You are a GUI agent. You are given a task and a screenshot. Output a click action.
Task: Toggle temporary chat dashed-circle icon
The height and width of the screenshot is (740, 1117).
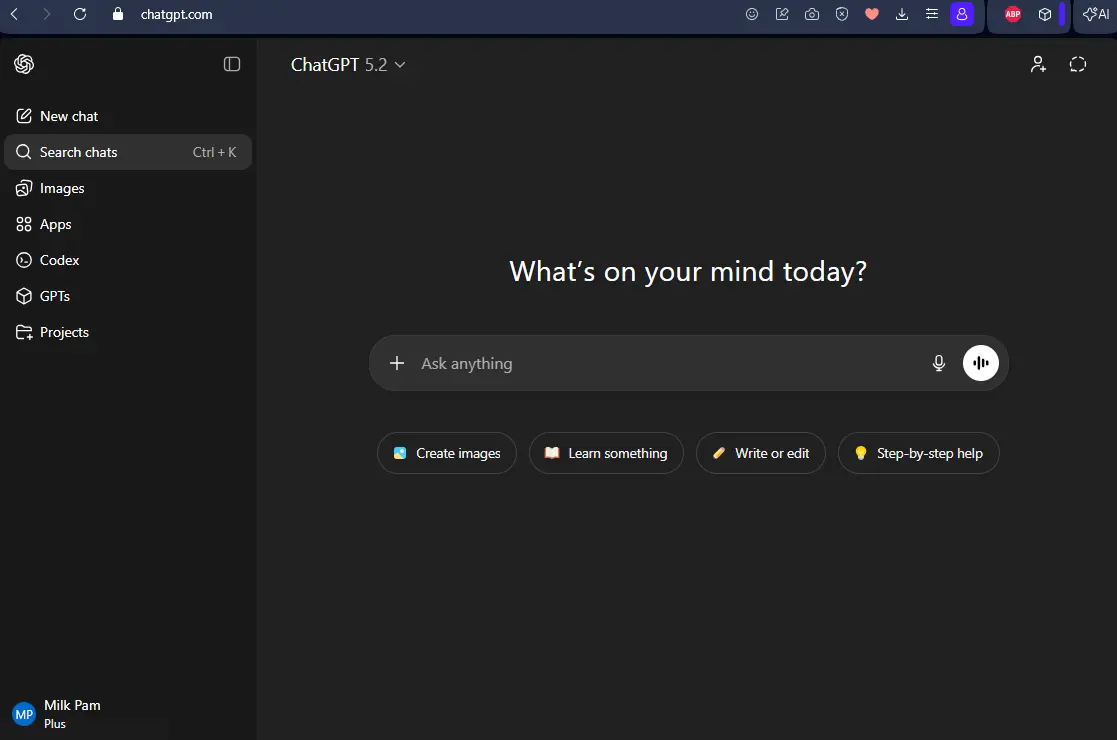tap(1078, 64)
